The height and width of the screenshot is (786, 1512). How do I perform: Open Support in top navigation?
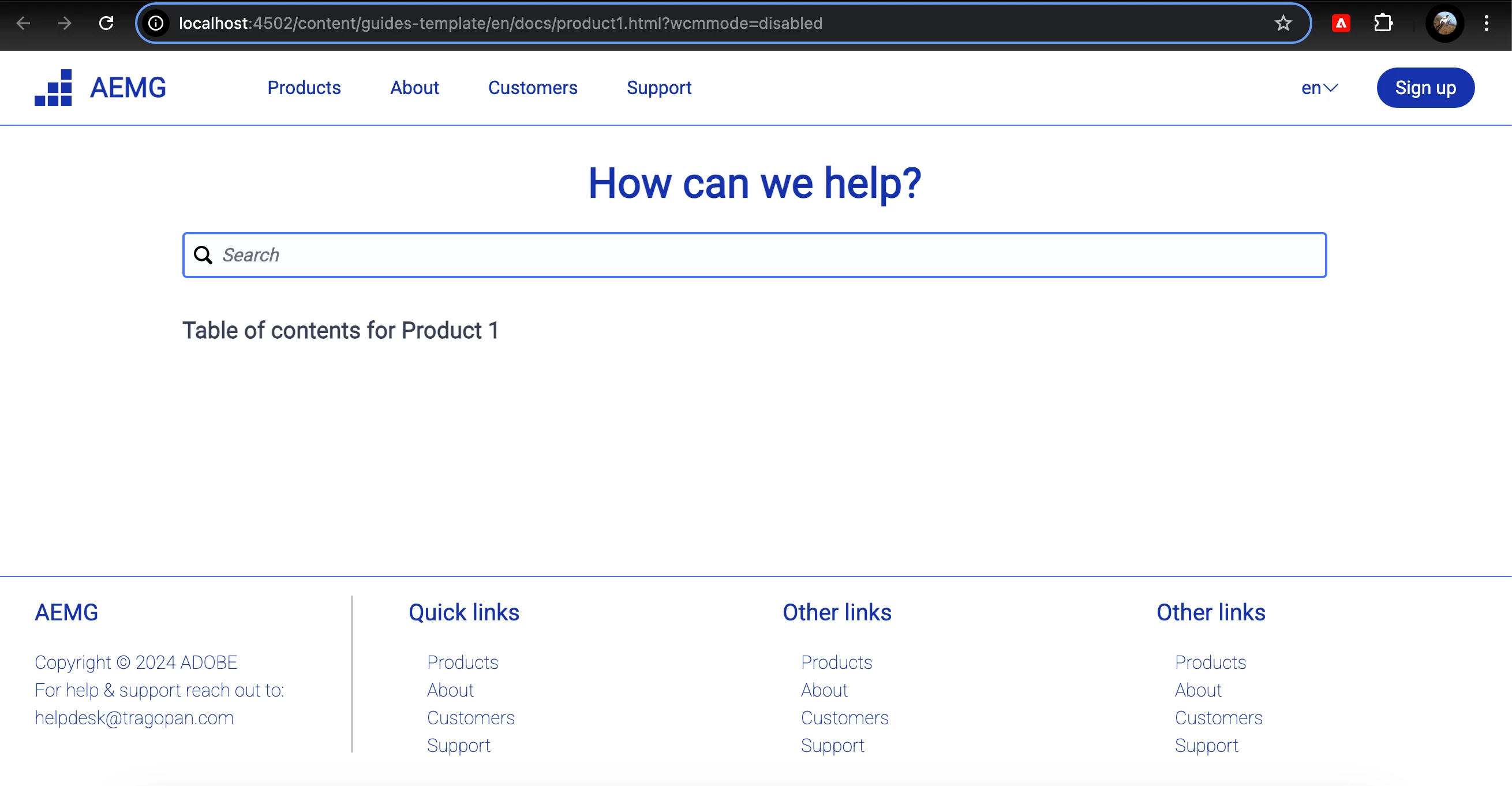point(658,88)
